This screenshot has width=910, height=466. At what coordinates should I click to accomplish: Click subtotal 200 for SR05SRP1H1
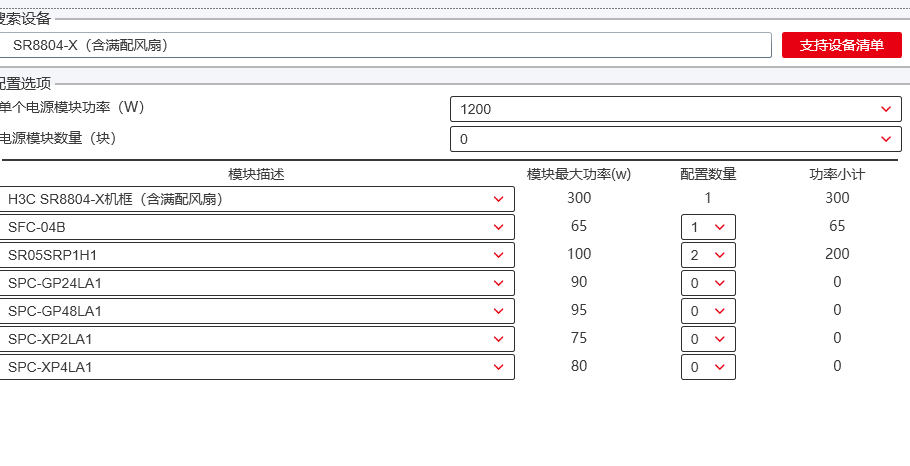837,254
